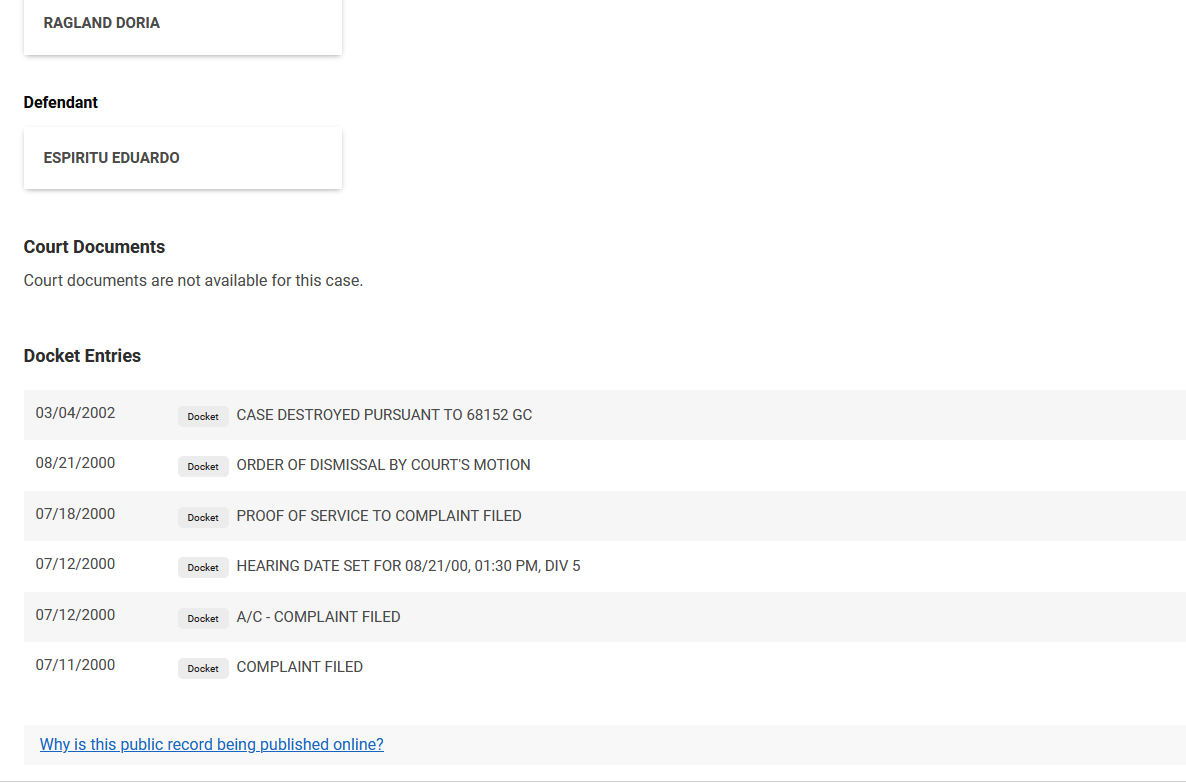Click the HEARING DATE SET FOR 08/21/00 entry
The width and height of the screenshot is (1186, 783).
coord(408,566)
